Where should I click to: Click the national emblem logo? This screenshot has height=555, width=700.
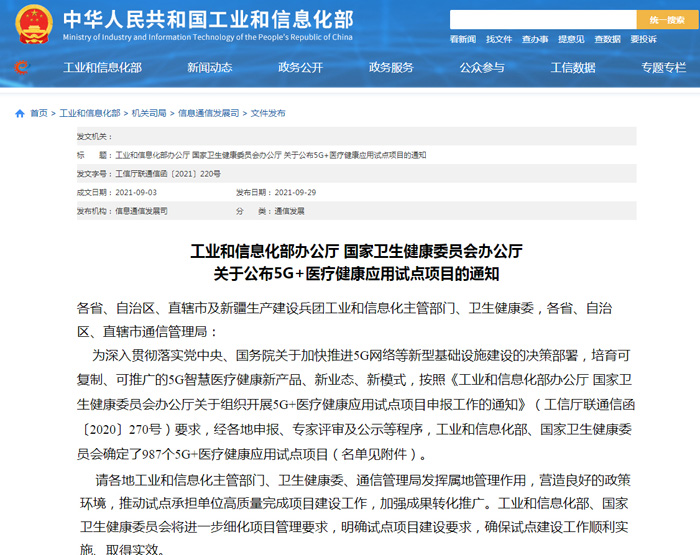click(x=34, y=25)
